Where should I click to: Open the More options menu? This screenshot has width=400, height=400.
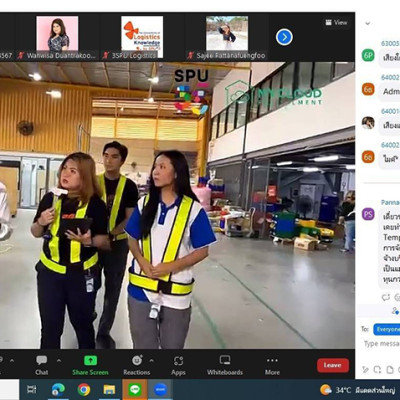(x=272, y=365)
